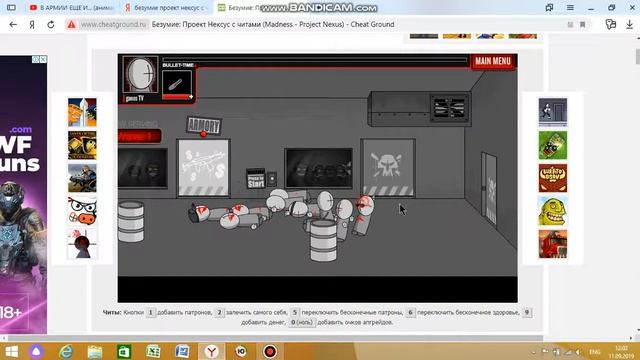The height and width of the screenshot is (360, 640).
Task: Open Yandex home via the Я button
Action: coord(32,24)
